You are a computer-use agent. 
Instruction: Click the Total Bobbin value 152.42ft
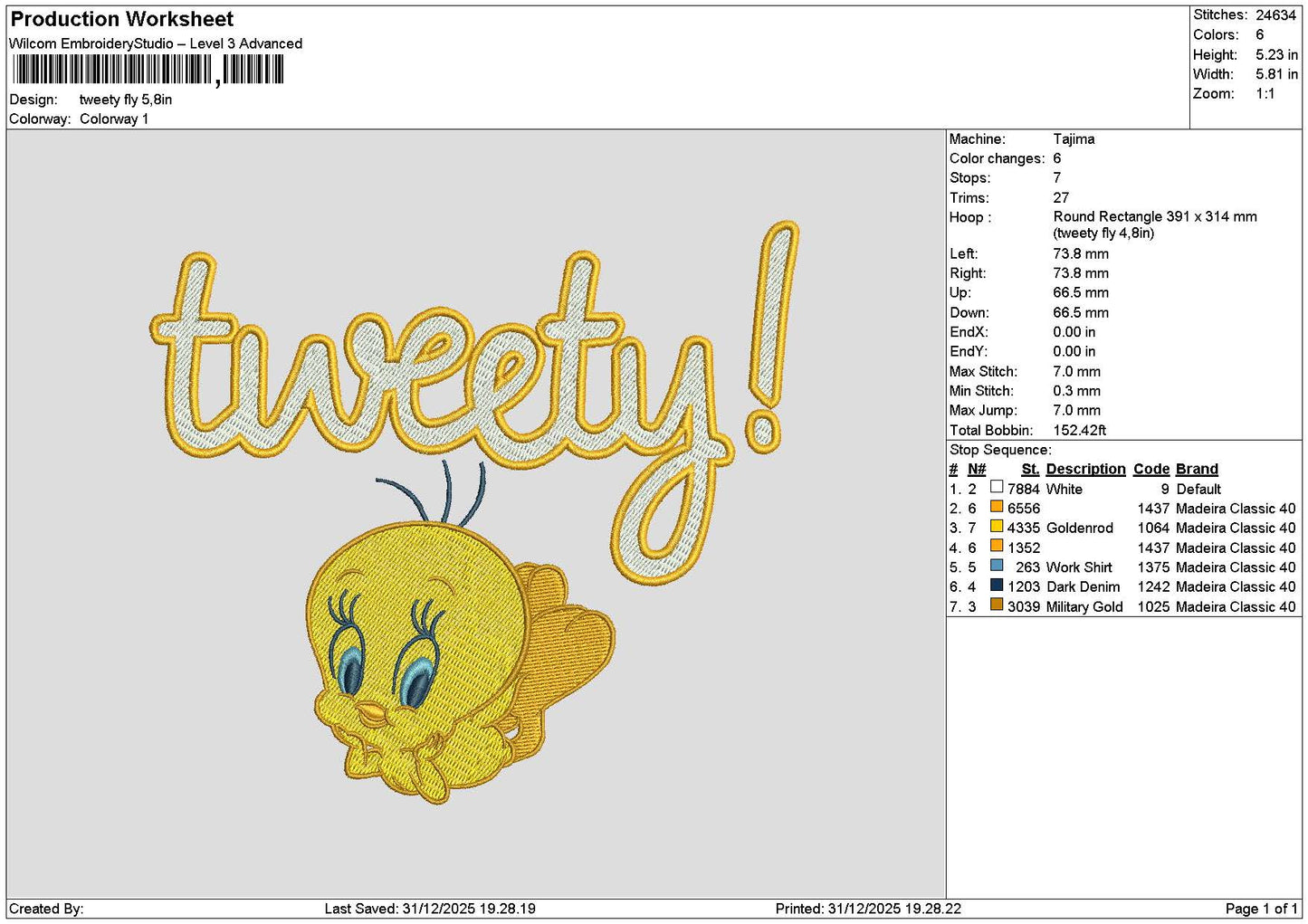tap(1080, 431)
